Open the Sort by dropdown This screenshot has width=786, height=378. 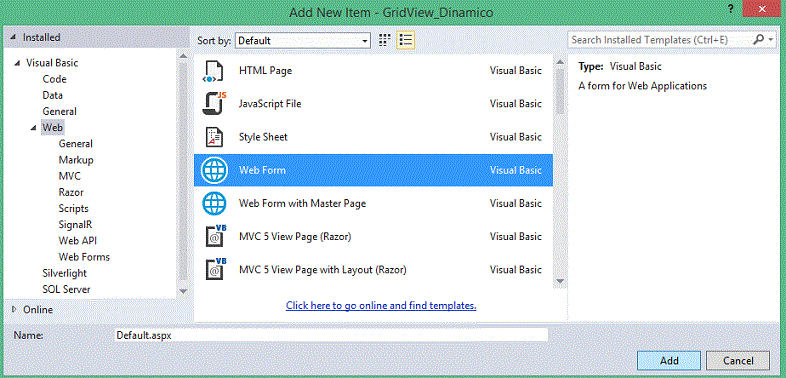pyautogui.click(x=303, y=41)
